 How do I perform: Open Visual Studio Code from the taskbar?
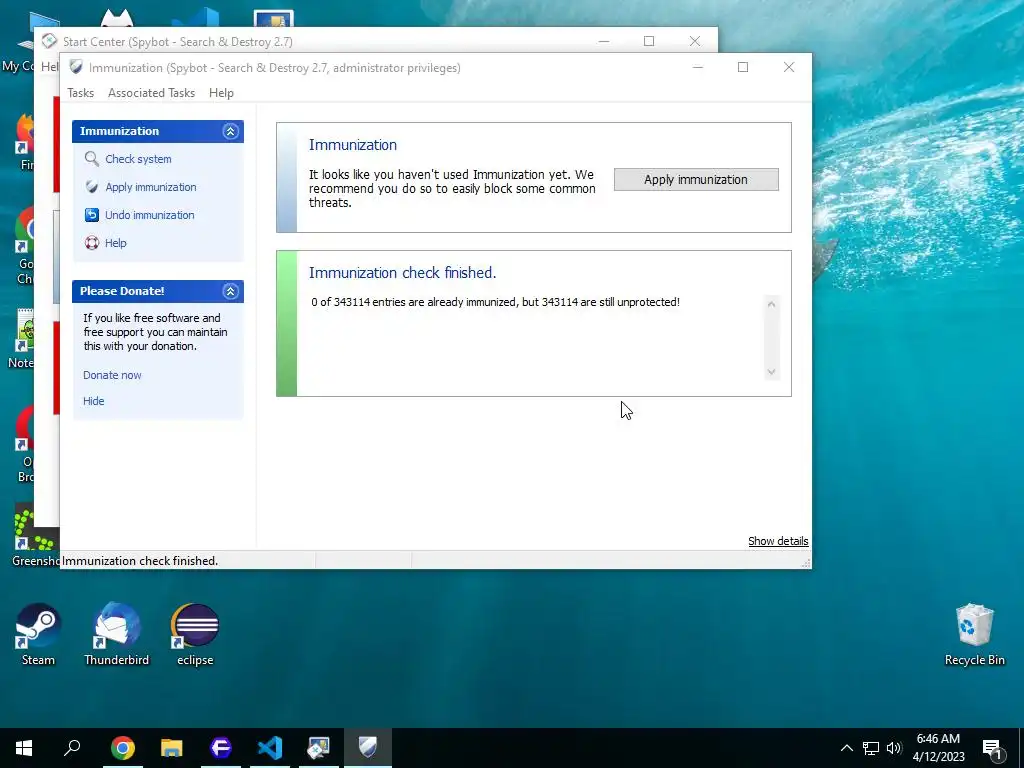270,748
